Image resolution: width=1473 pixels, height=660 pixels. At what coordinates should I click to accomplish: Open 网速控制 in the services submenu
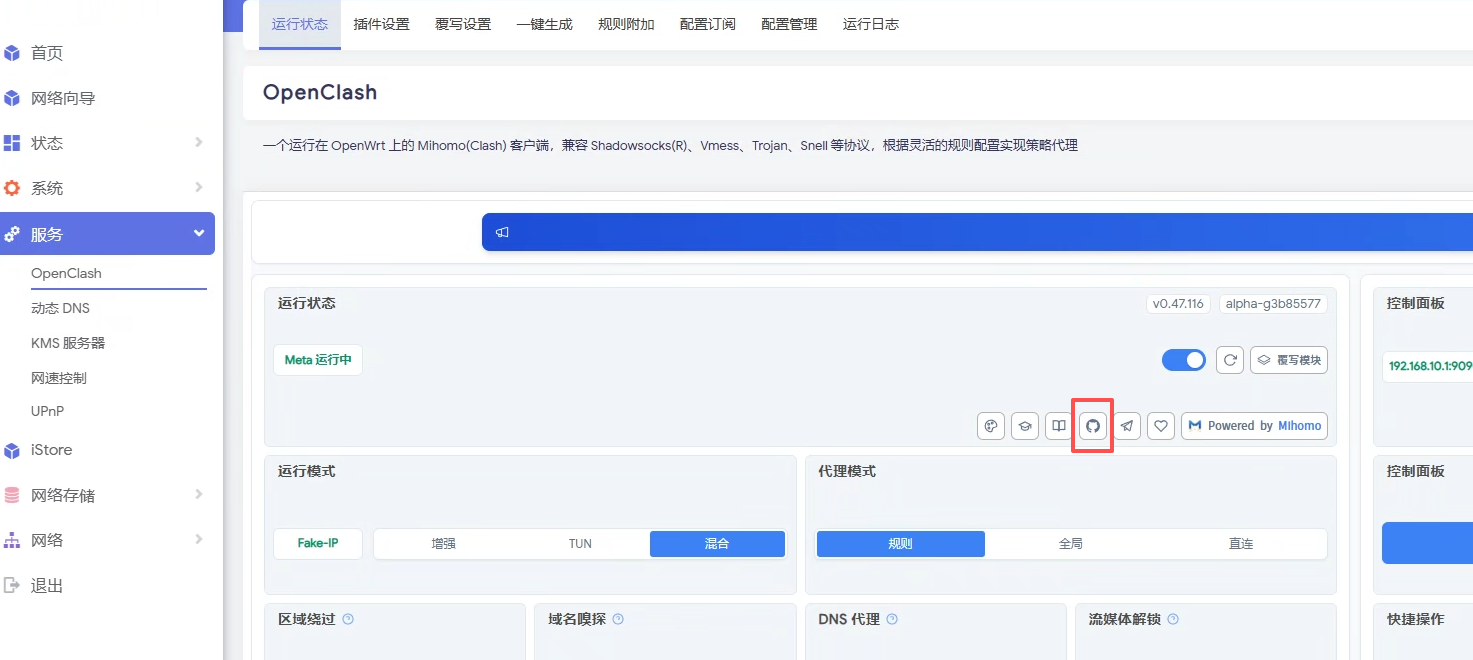[x=59, y=378]
